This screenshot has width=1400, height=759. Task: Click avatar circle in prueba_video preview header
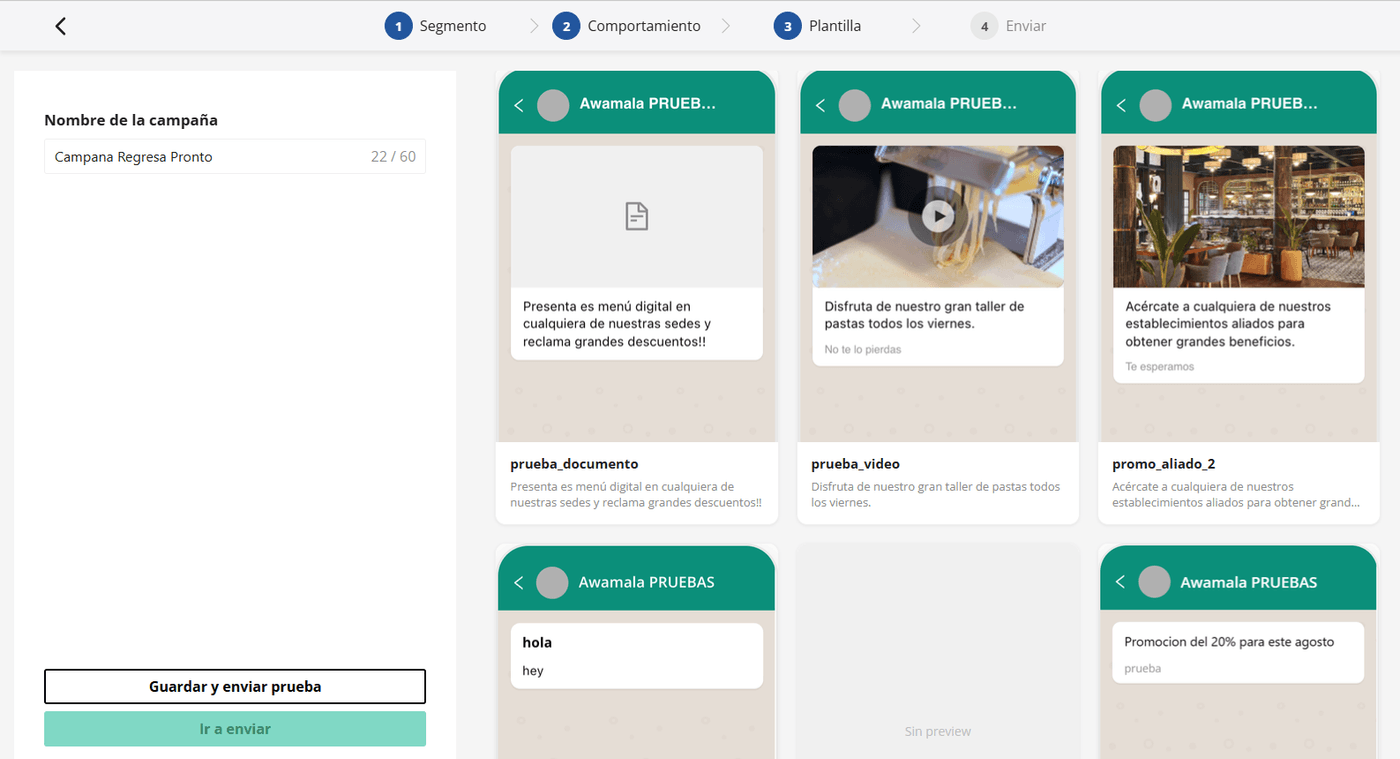tap(854, 105)
